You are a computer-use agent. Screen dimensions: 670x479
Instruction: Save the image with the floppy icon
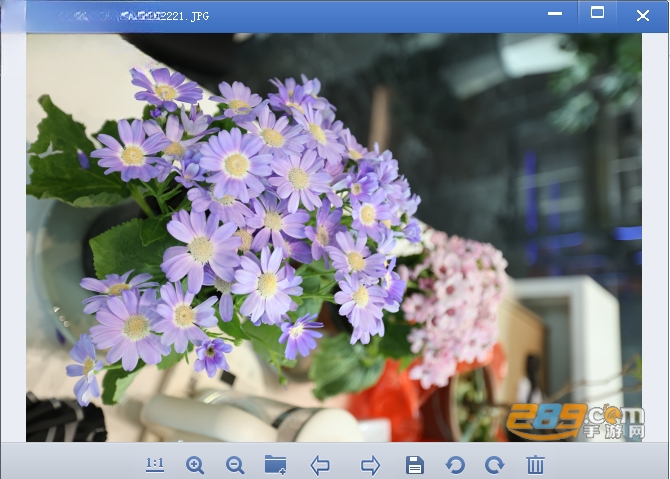tap(414, 465)
